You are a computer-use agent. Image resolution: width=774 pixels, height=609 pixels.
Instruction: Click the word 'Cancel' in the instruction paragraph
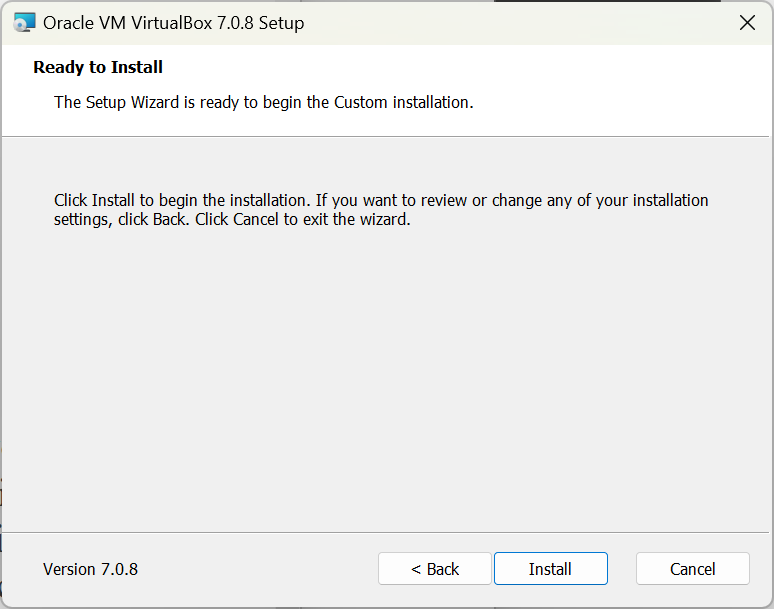[x=256, y=220]
